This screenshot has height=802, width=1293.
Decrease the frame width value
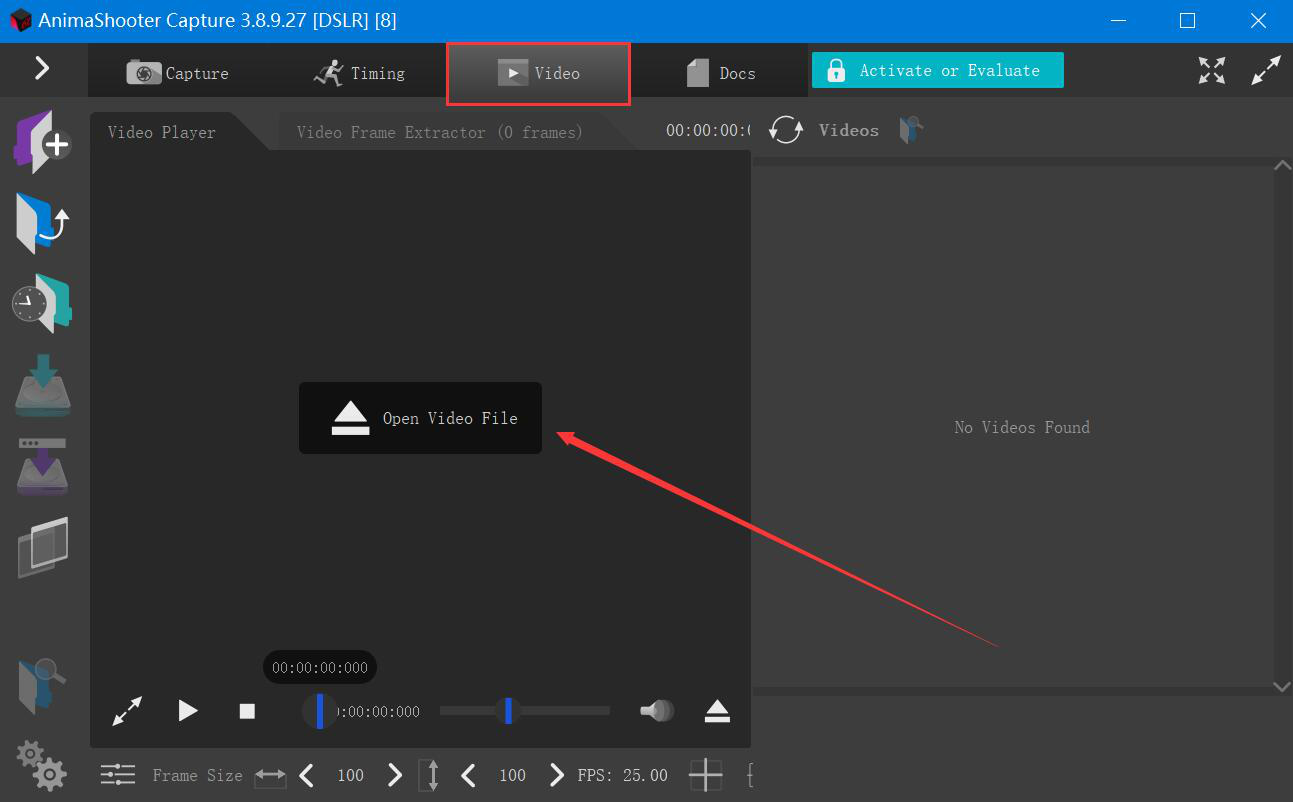click(307, 775)
